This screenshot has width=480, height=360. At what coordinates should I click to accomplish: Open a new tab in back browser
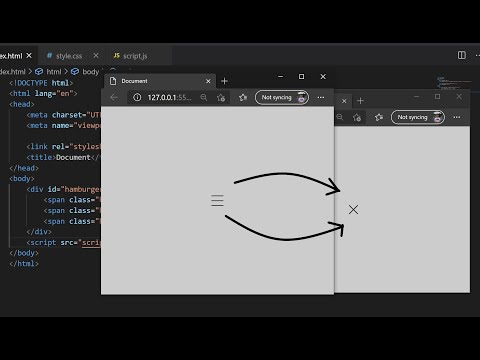click(360, 101)
